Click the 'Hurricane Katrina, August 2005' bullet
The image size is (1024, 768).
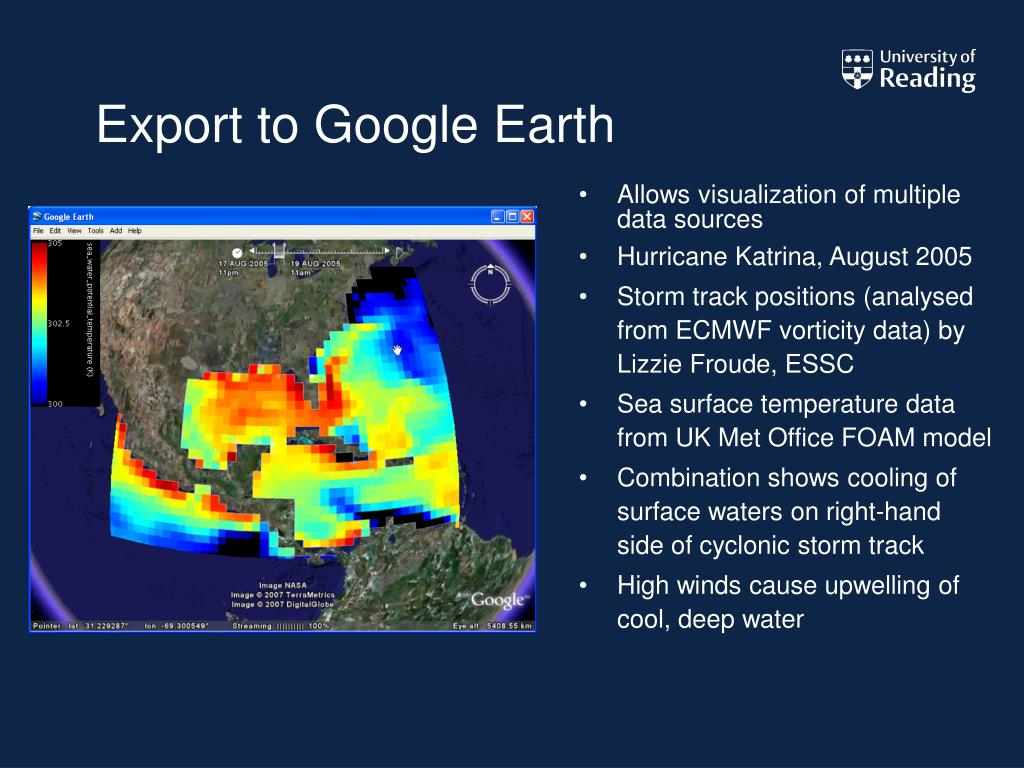tap(794, 257)
